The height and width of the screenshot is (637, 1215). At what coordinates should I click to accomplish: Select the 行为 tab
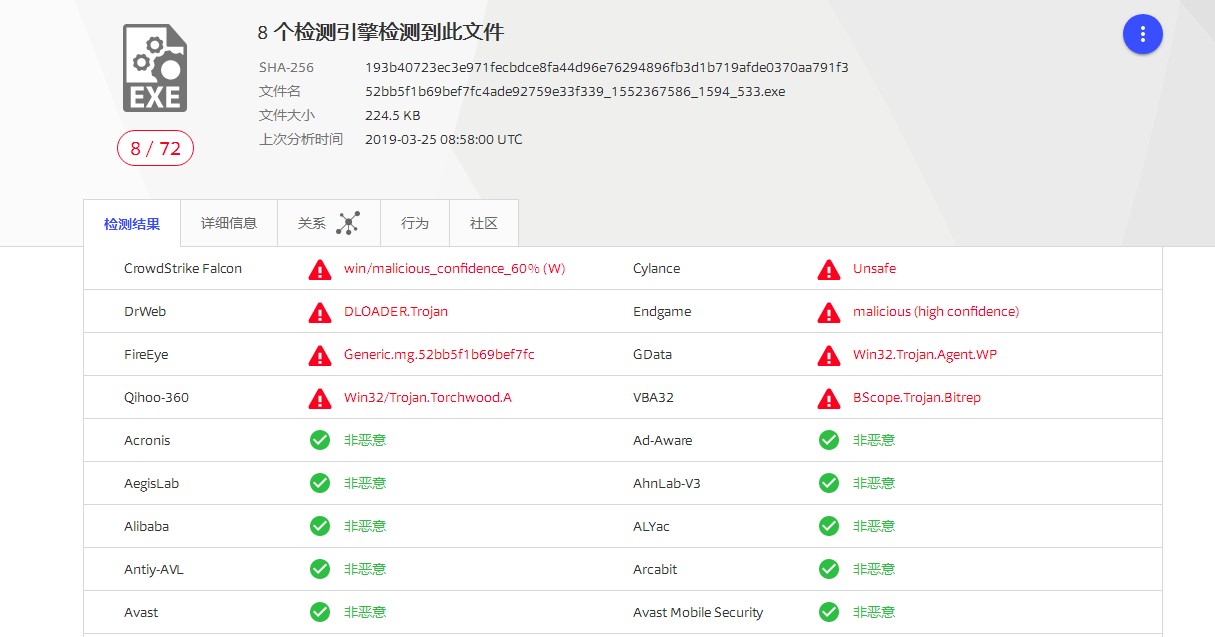[x=415, y=223]
